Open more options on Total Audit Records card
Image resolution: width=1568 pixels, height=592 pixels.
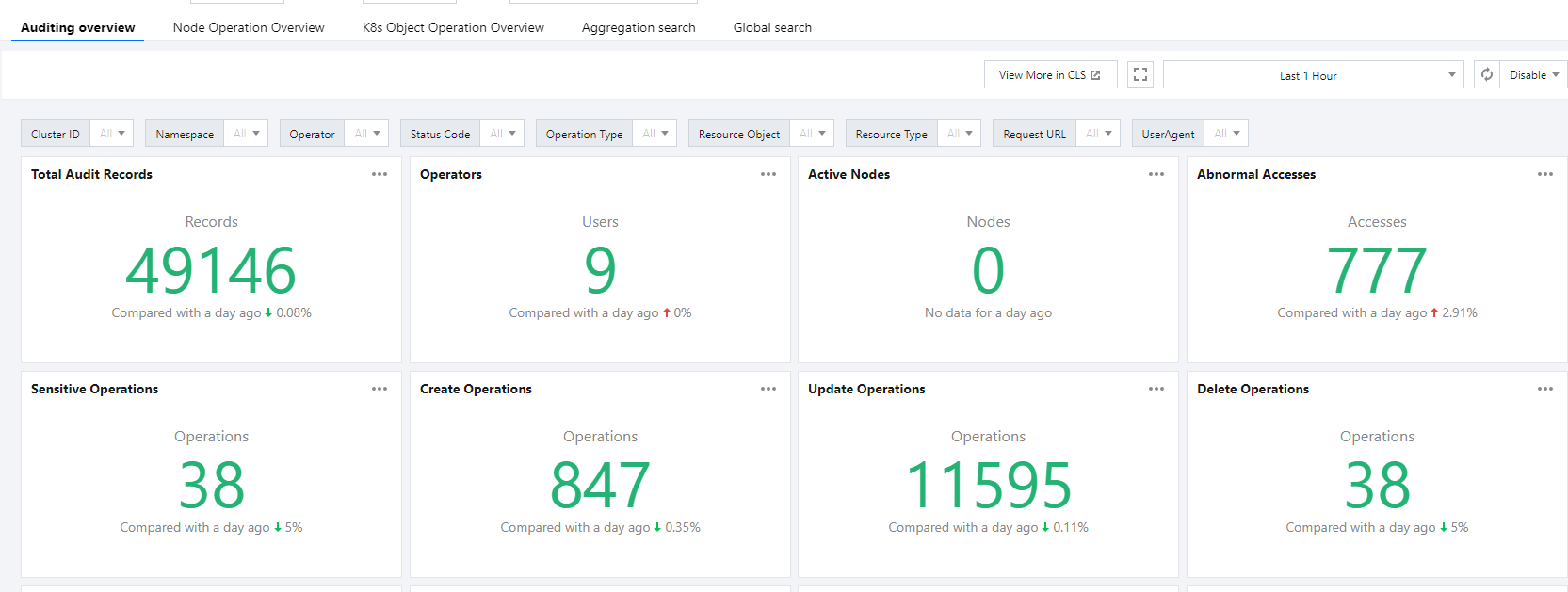[380, 174]
